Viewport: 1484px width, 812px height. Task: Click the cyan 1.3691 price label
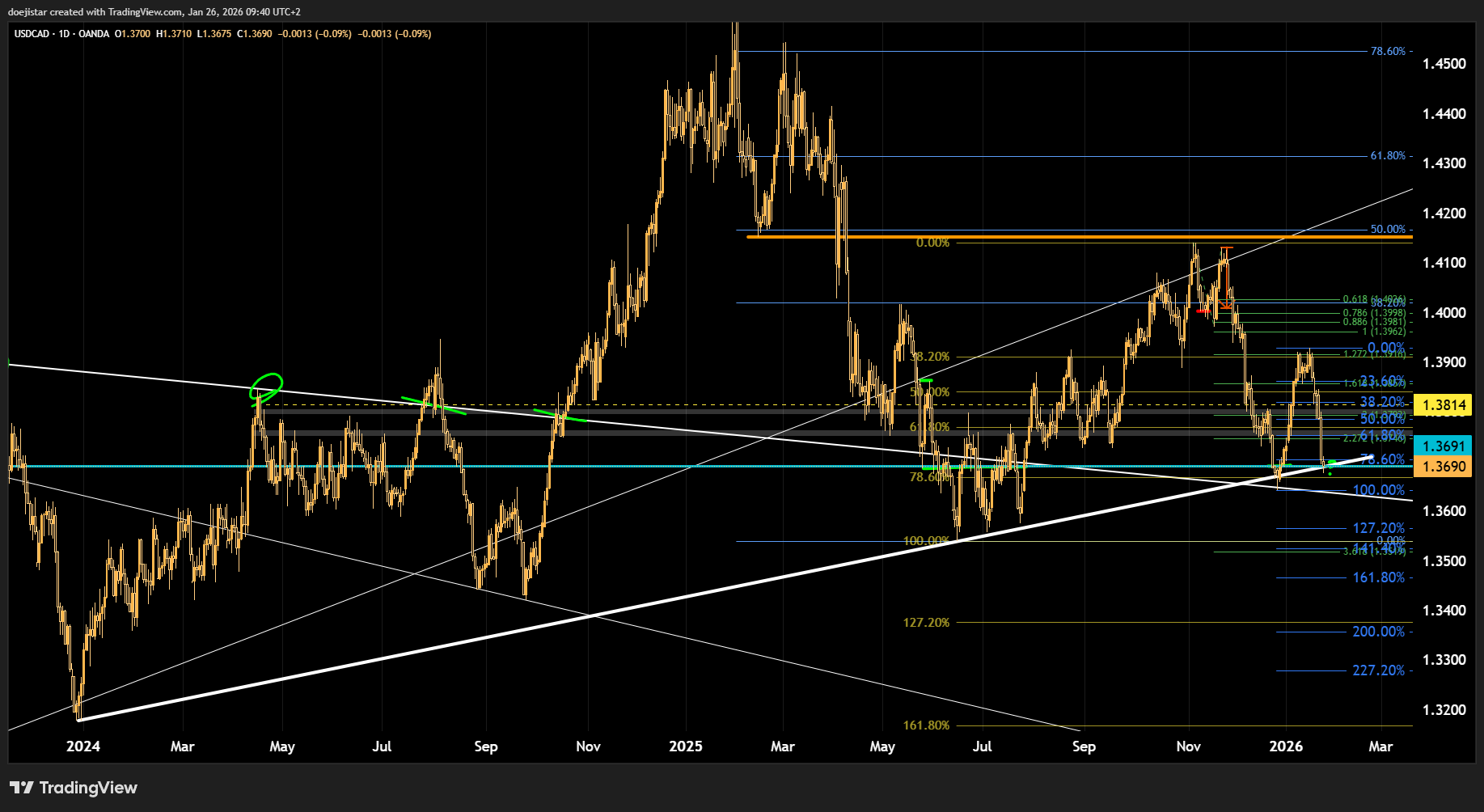[x=1444, y=446]
